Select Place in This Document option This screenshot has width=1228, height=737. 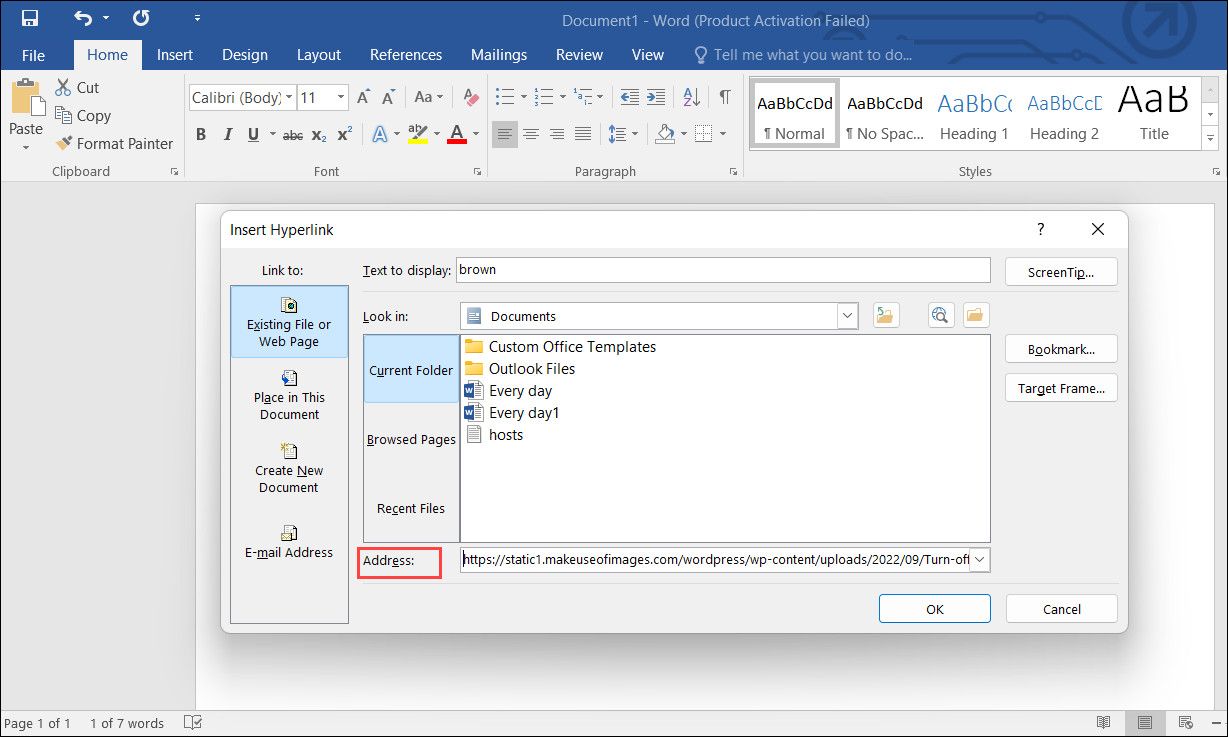point(289,394)
